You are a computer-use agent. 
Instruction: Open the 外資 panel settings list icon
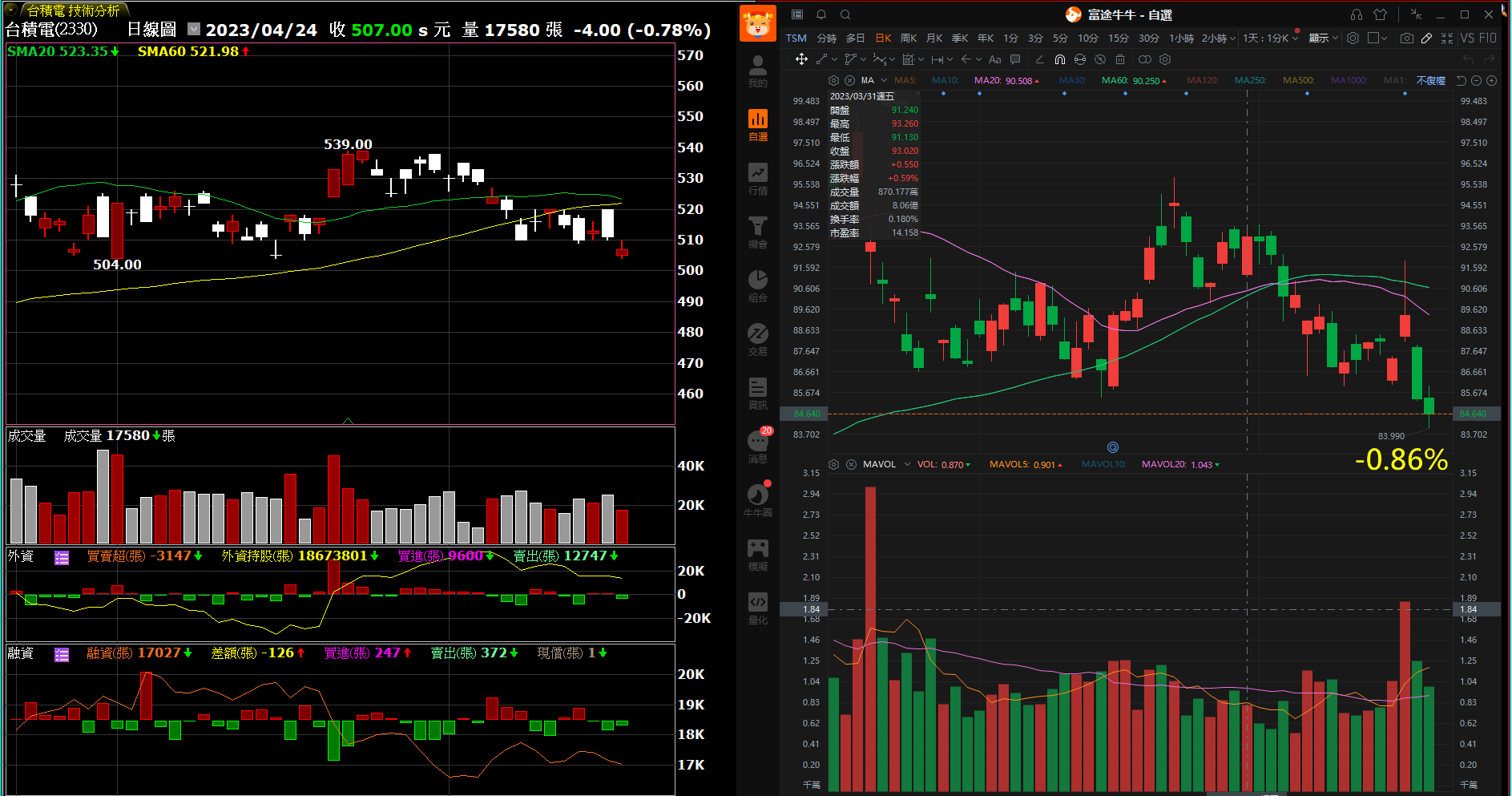tap(62, 558)
